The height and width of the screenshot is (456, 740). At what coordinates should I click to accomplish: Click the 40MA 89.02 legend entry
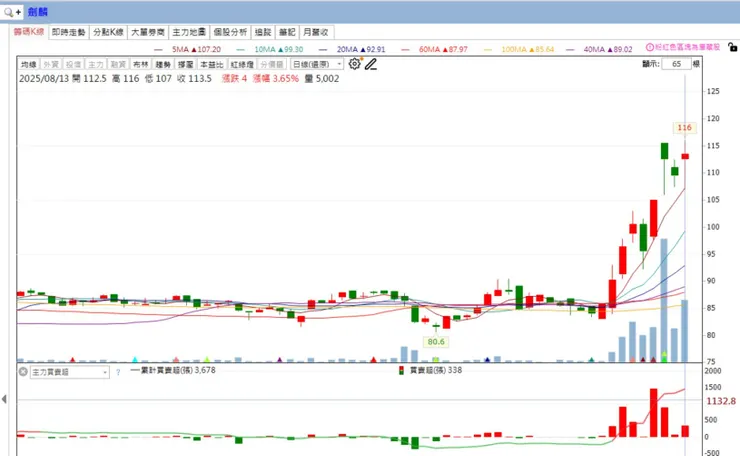point(608,49)
